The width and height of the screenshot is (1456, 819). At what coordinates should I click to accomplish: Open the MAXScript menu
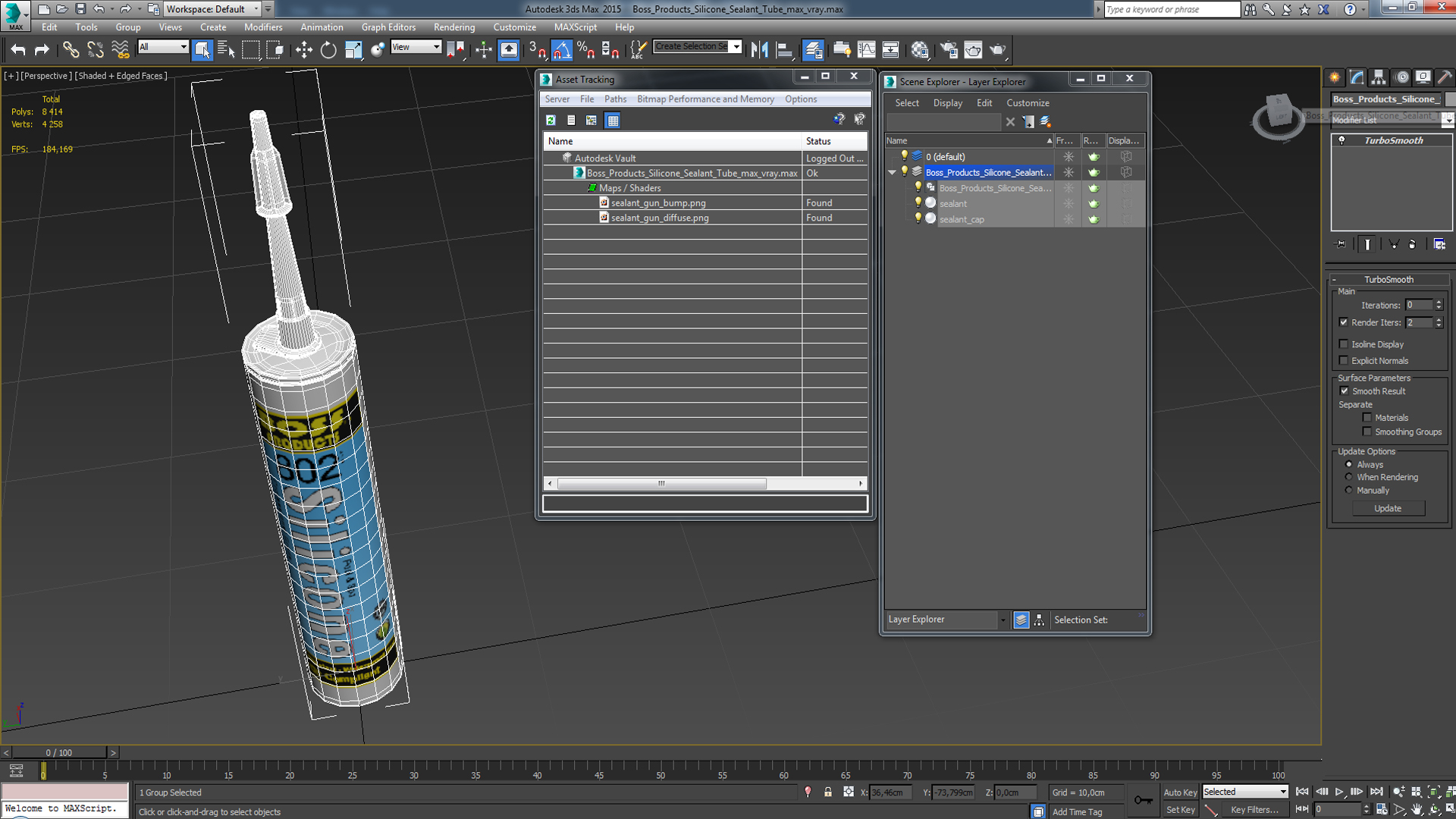tap(575, 27)
